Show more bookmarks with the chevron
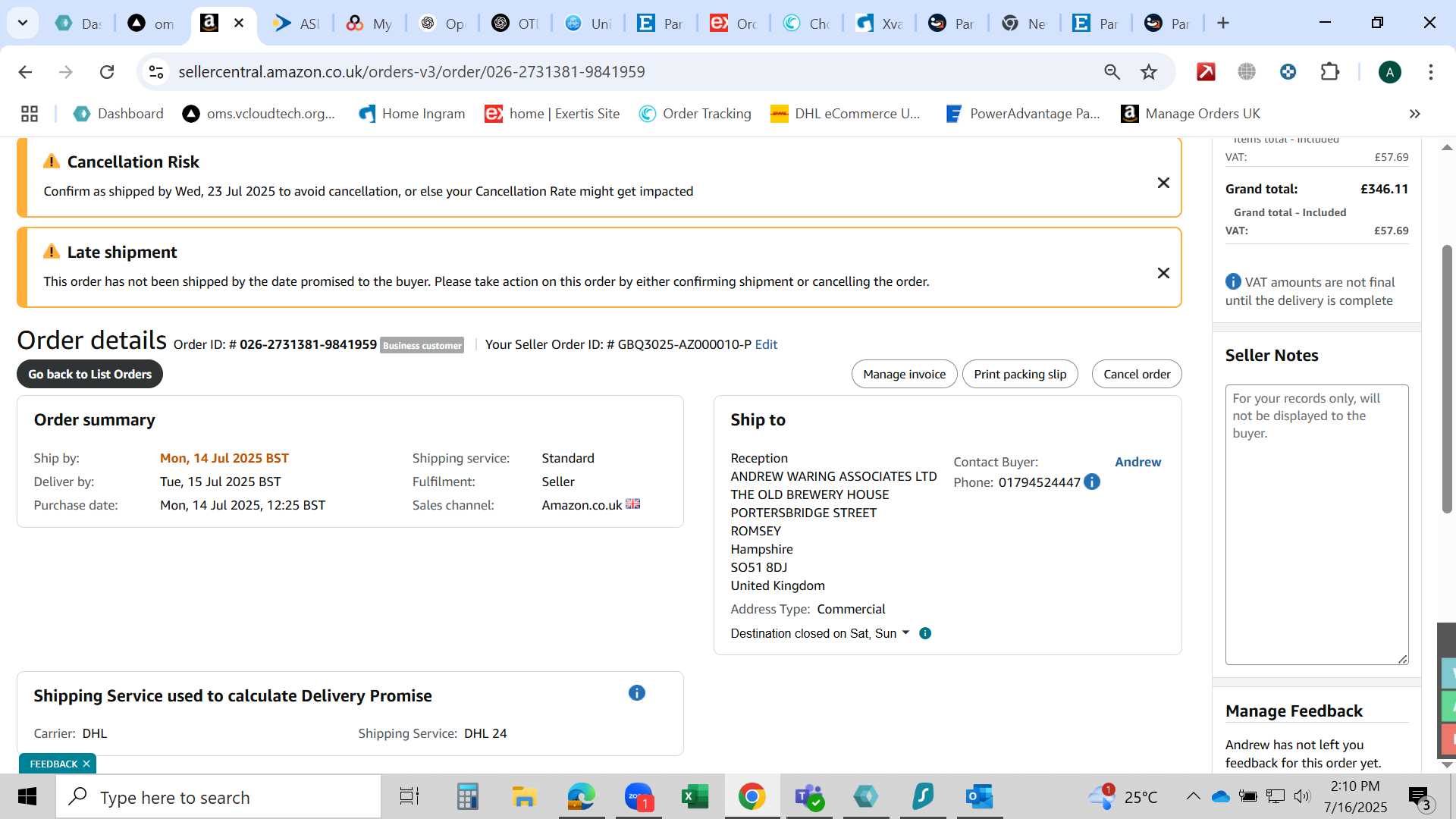Image resolution: width=1456 pixels, height=819 pixels. tap(1414, 114)
